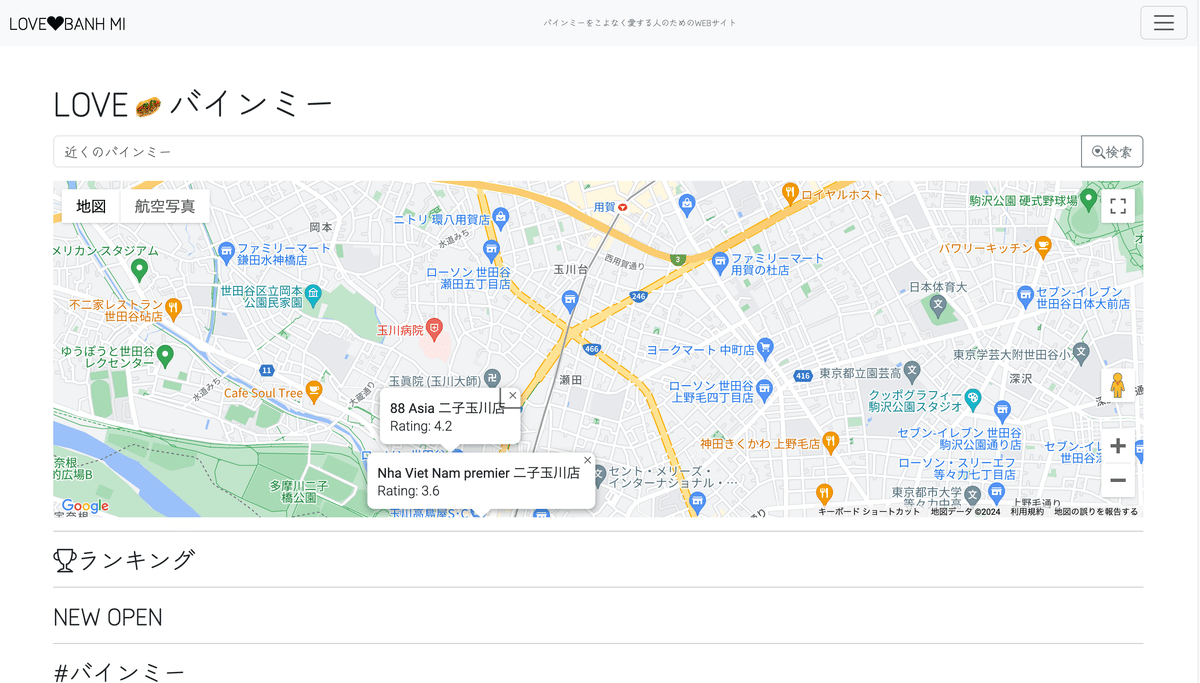Zoom out the map with minus button
1200x683 pixels.
coord(1118,481)
